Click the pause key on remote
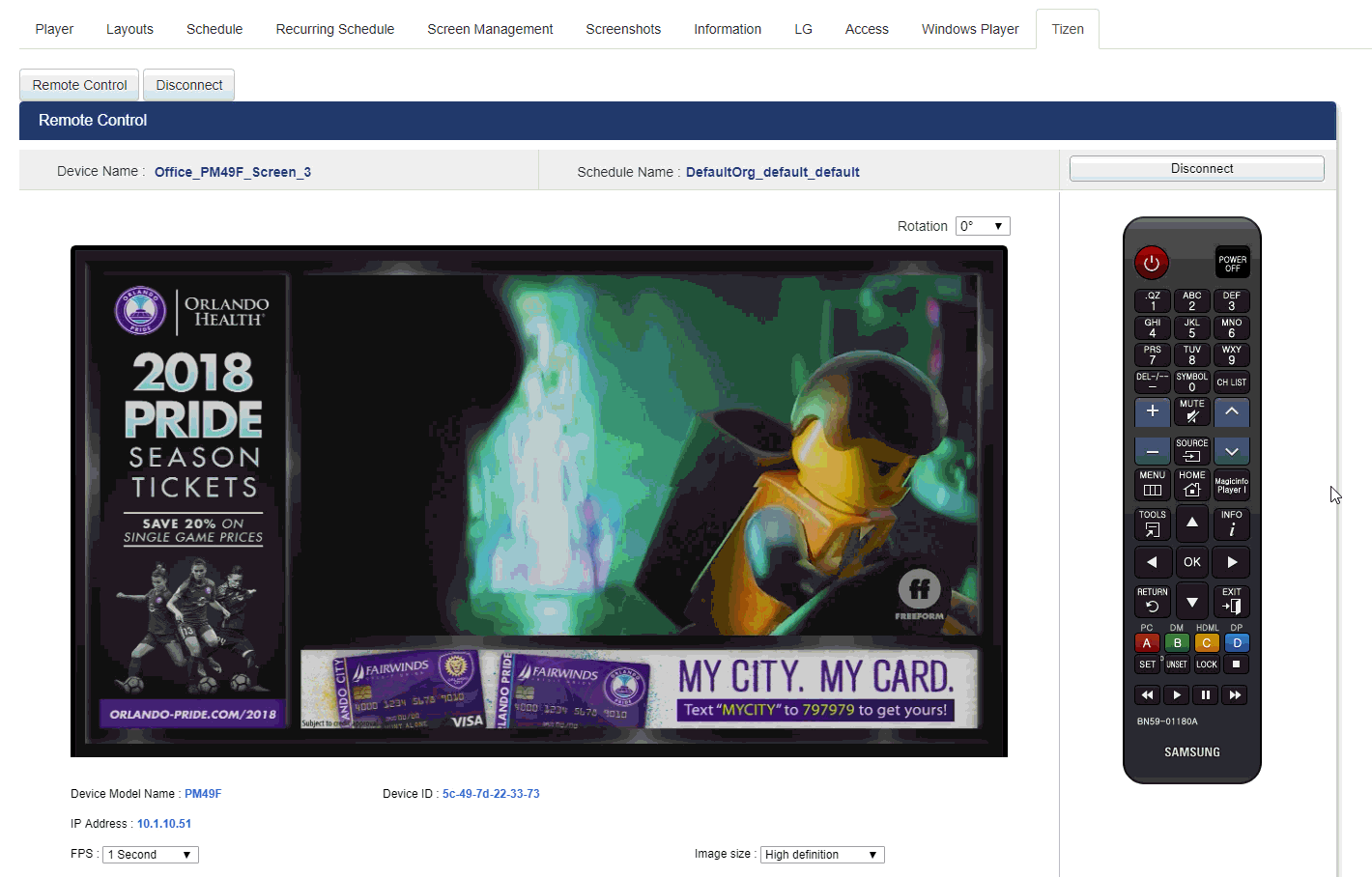Viewport: 1372px width, 877px height. point(1206,695)
